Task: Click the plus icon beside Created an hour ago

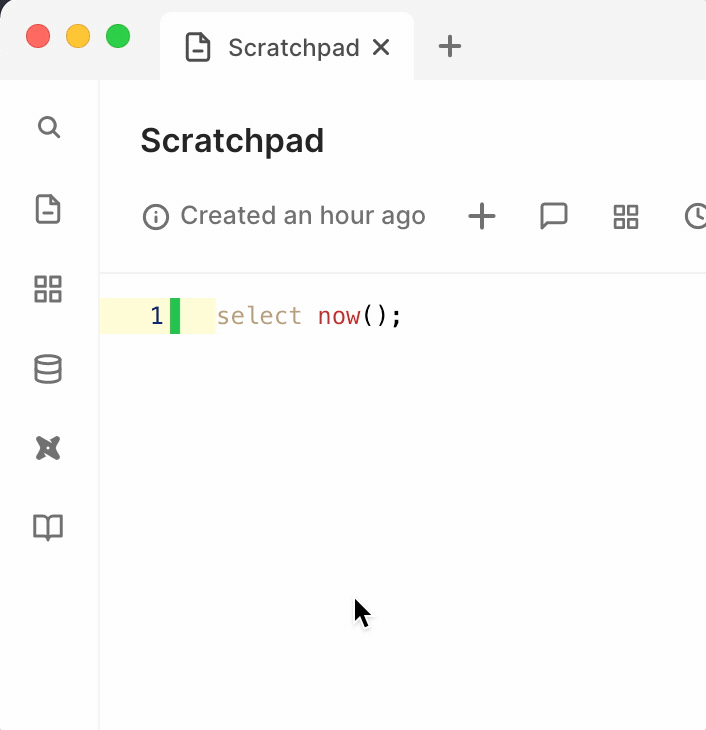Action: click(x=482, y=216)
